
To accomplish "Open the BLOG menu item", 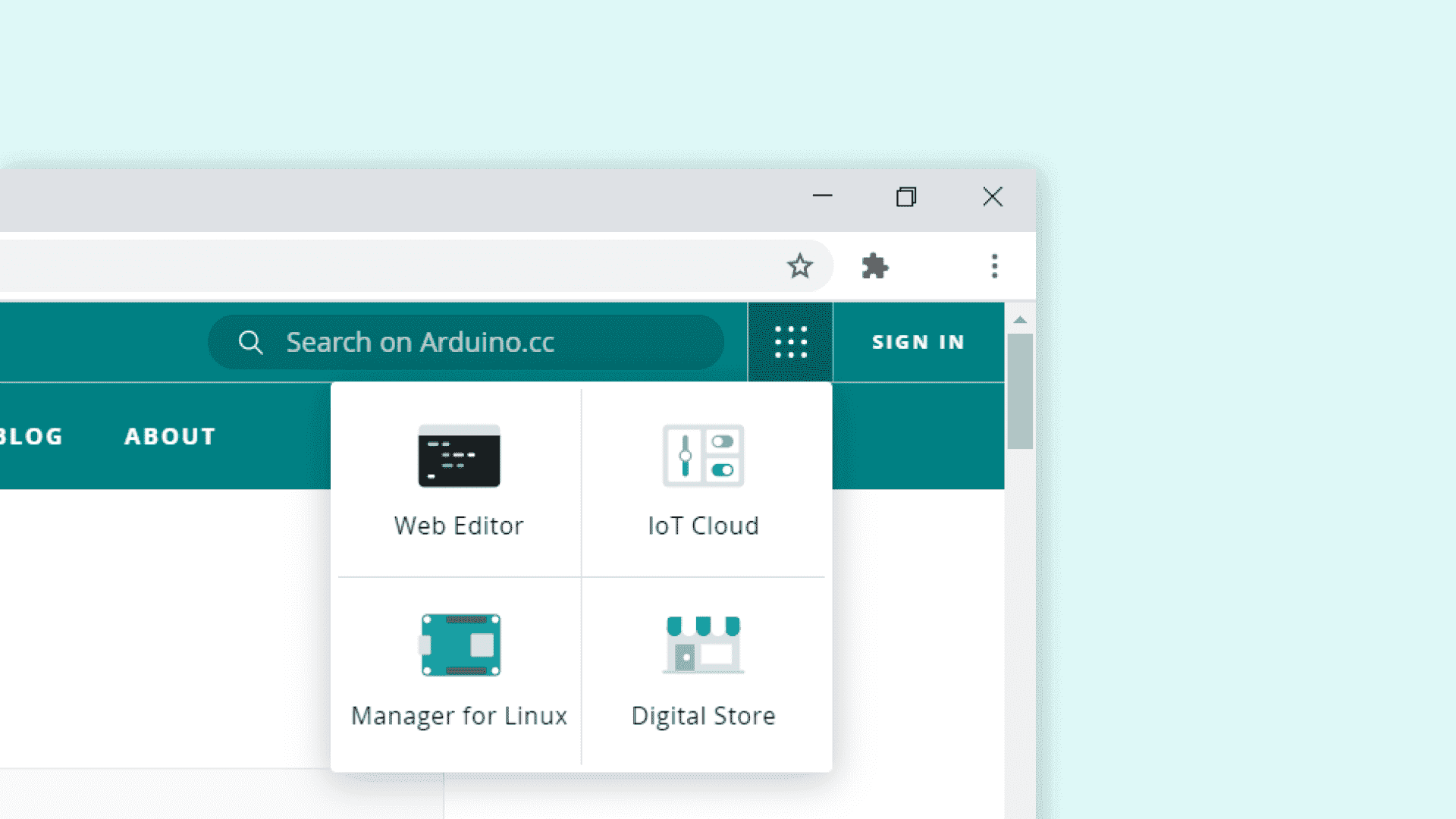I will pos(30,436).
